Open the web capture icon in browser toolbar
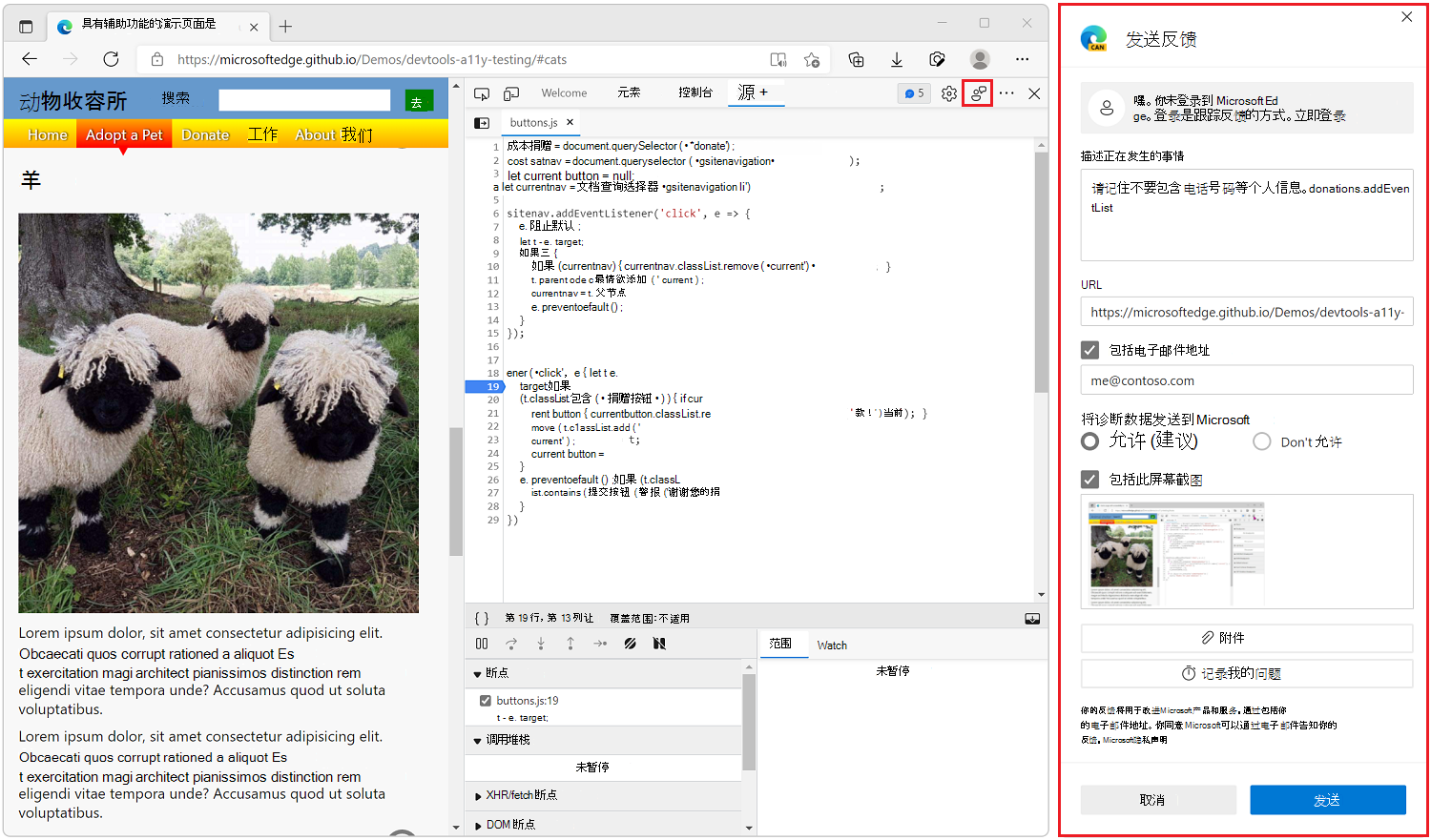 tap(937, 59)
